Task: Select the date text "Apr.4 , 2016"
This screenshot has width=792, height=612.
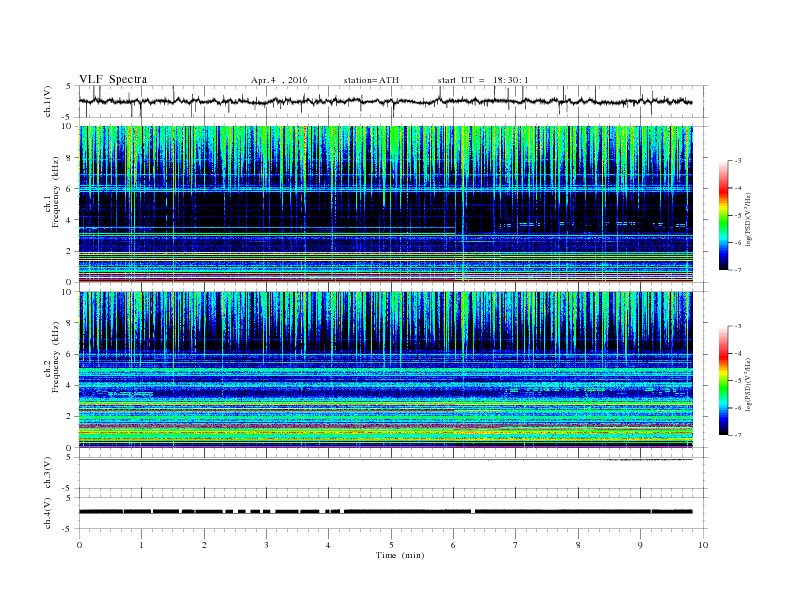Action: click(279, 80)
